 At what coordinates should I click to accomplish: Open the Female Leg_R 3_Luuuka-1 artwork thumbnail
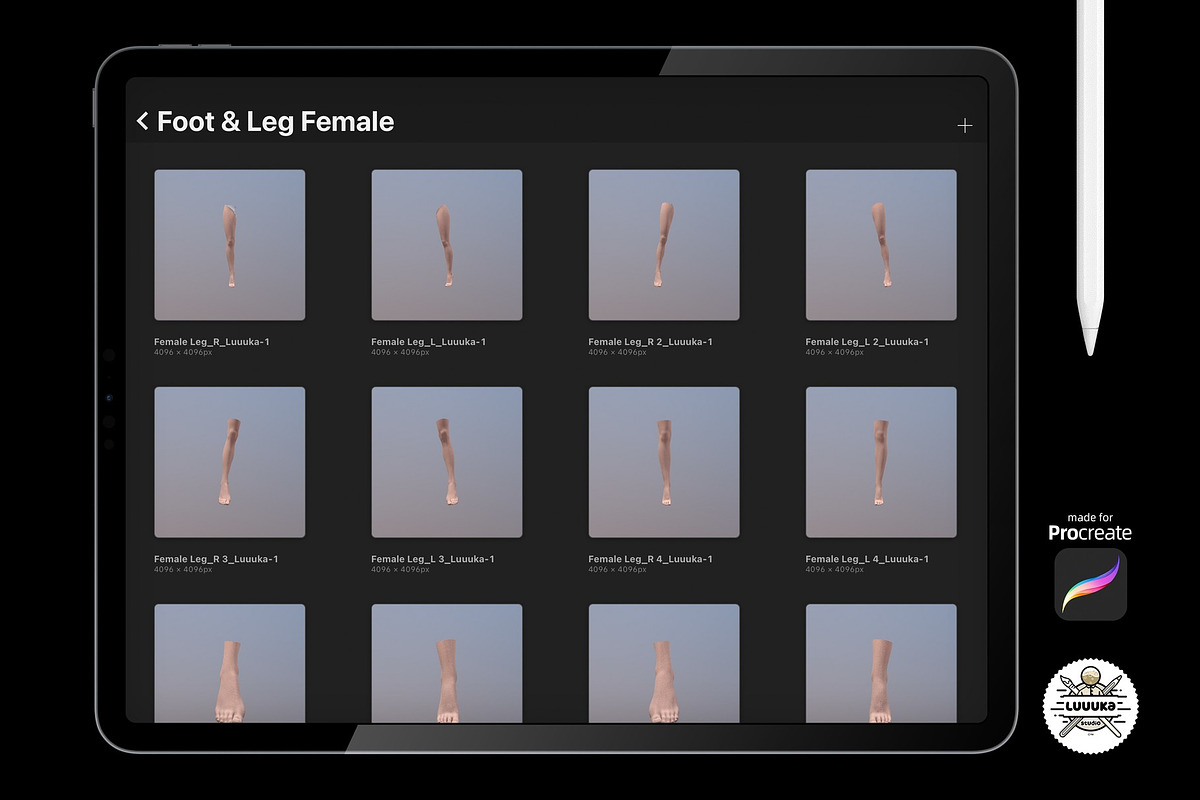[x=230, y=462]
